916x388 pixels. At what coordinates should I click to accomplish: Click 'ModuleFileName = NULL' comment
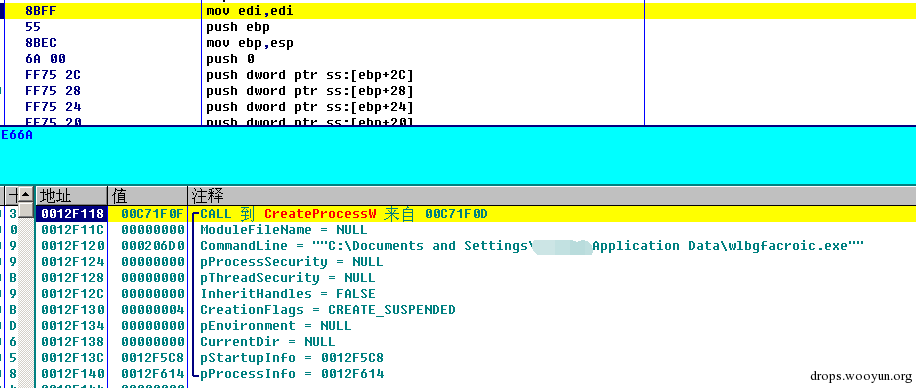(x=283, y=230)
